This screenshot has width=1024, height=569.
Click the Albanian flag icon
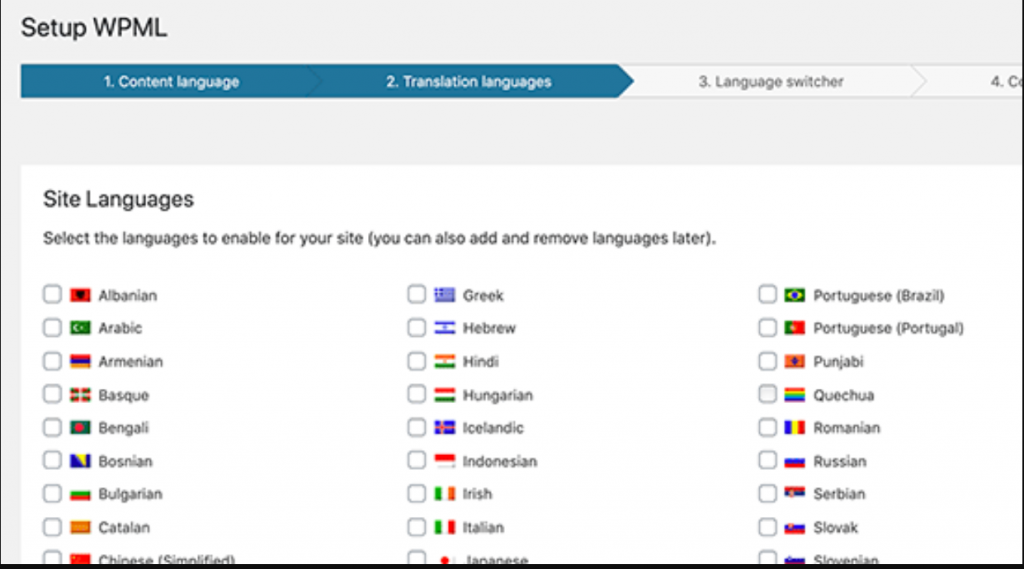click(x=80, y=295)
